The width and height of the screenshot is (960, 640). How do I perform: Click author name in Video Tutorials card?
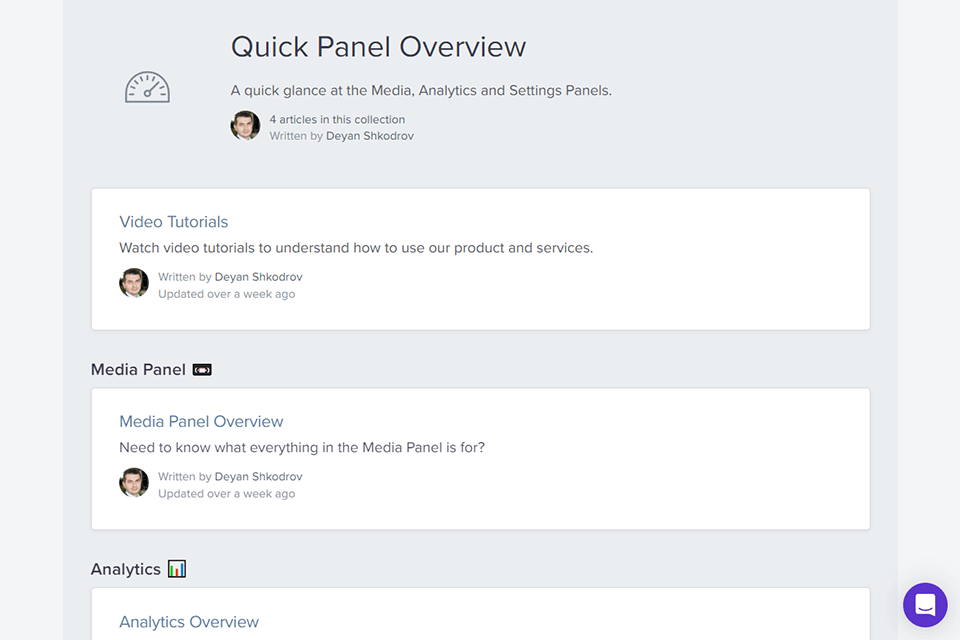tap(258, 277)
